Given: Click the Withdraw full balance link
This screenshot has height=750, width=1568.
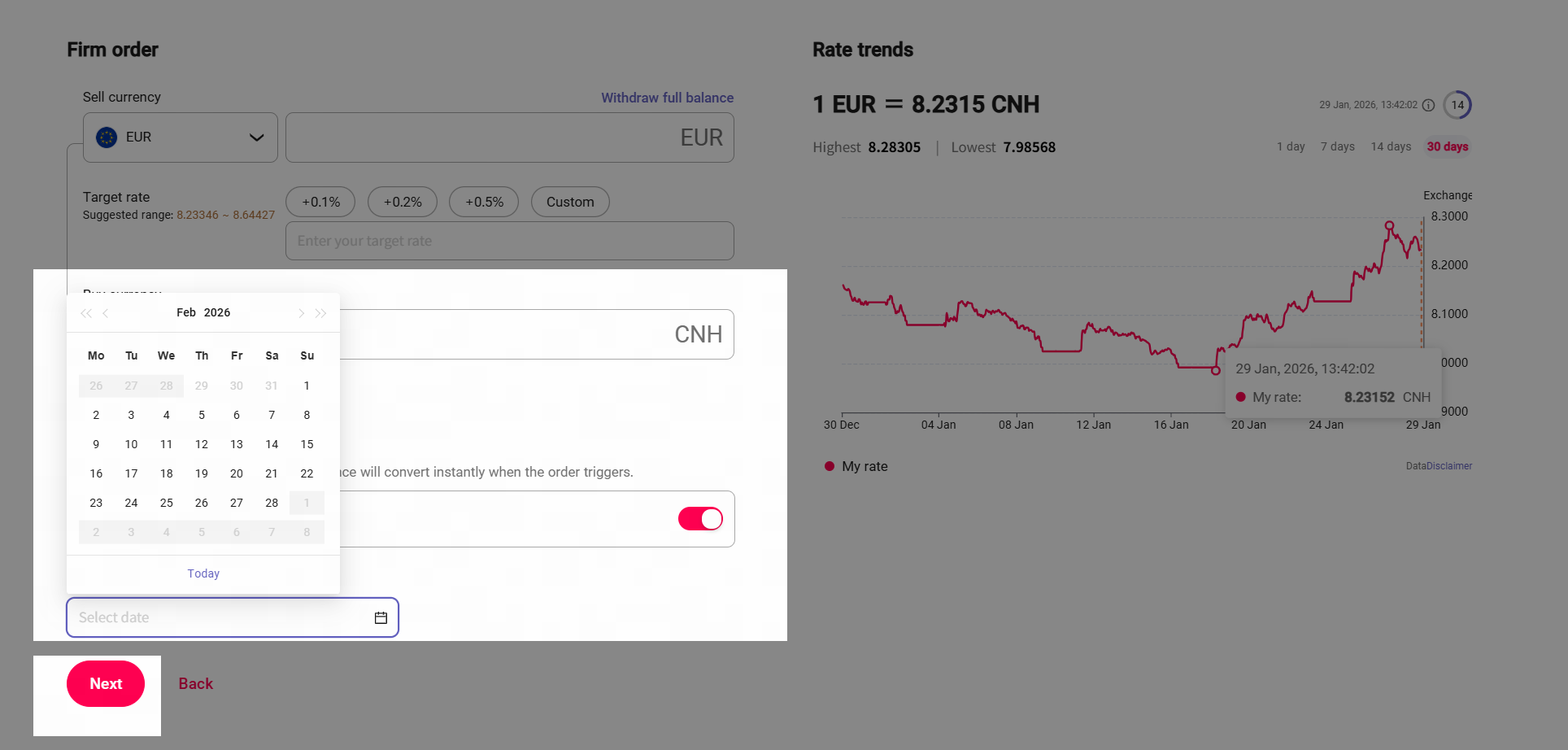Looking at the screenshot, I should pos(667,98).
